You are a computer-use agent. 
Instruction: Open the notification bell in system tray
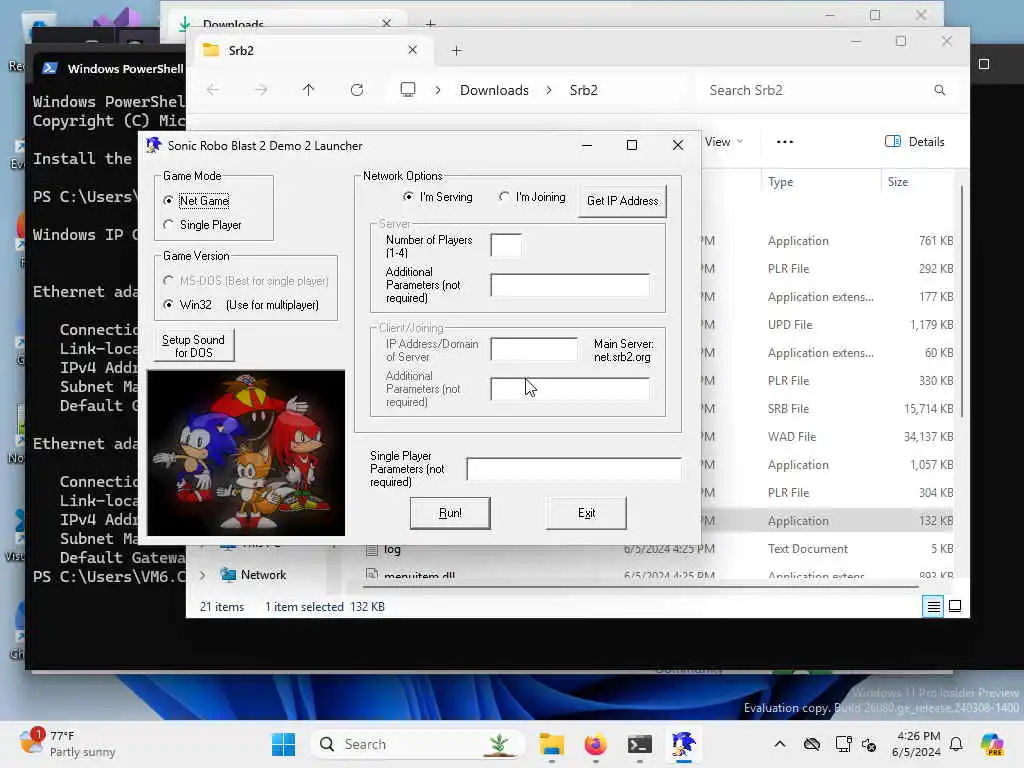click(956, 744)
